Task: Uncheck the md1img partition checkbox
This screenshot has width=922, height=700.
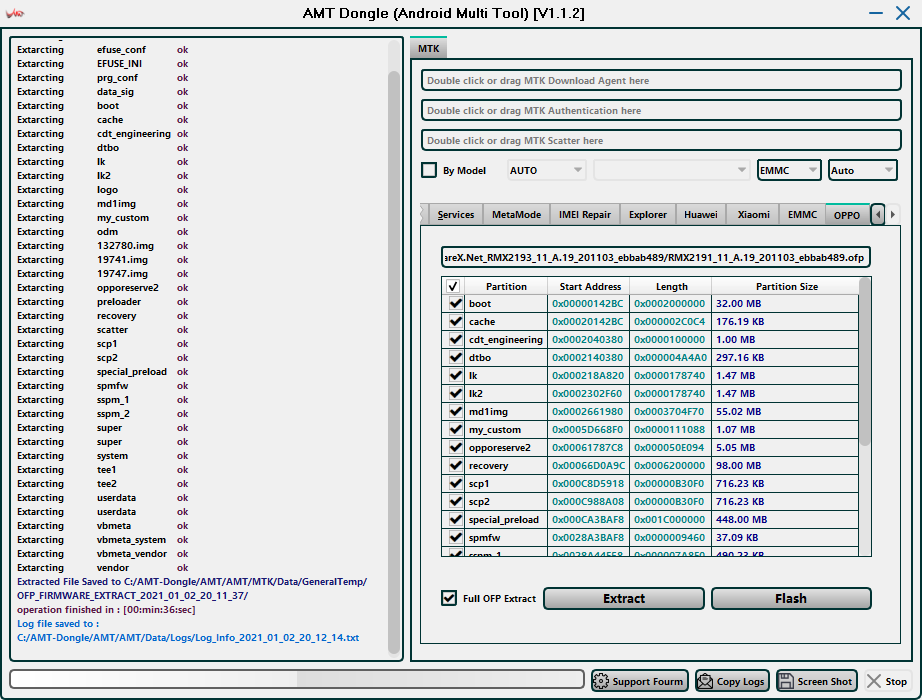Action: pyautogui.click(x=455, y=412)
